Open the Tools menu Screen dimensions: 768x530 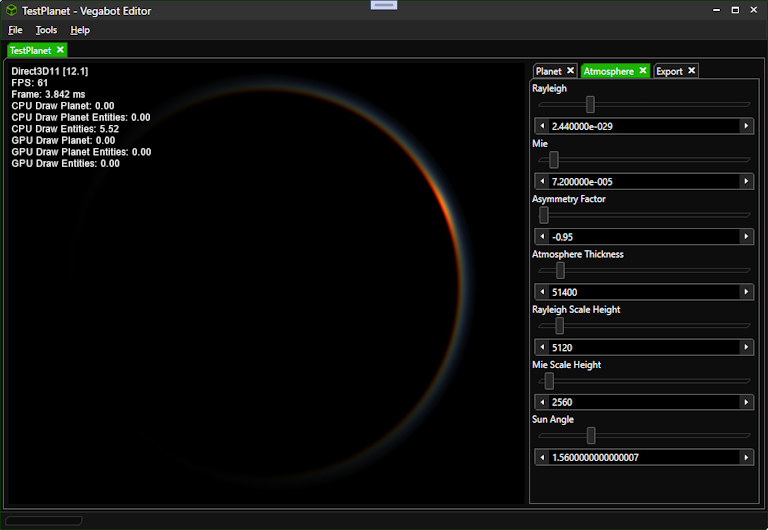[x=46, y=30]
